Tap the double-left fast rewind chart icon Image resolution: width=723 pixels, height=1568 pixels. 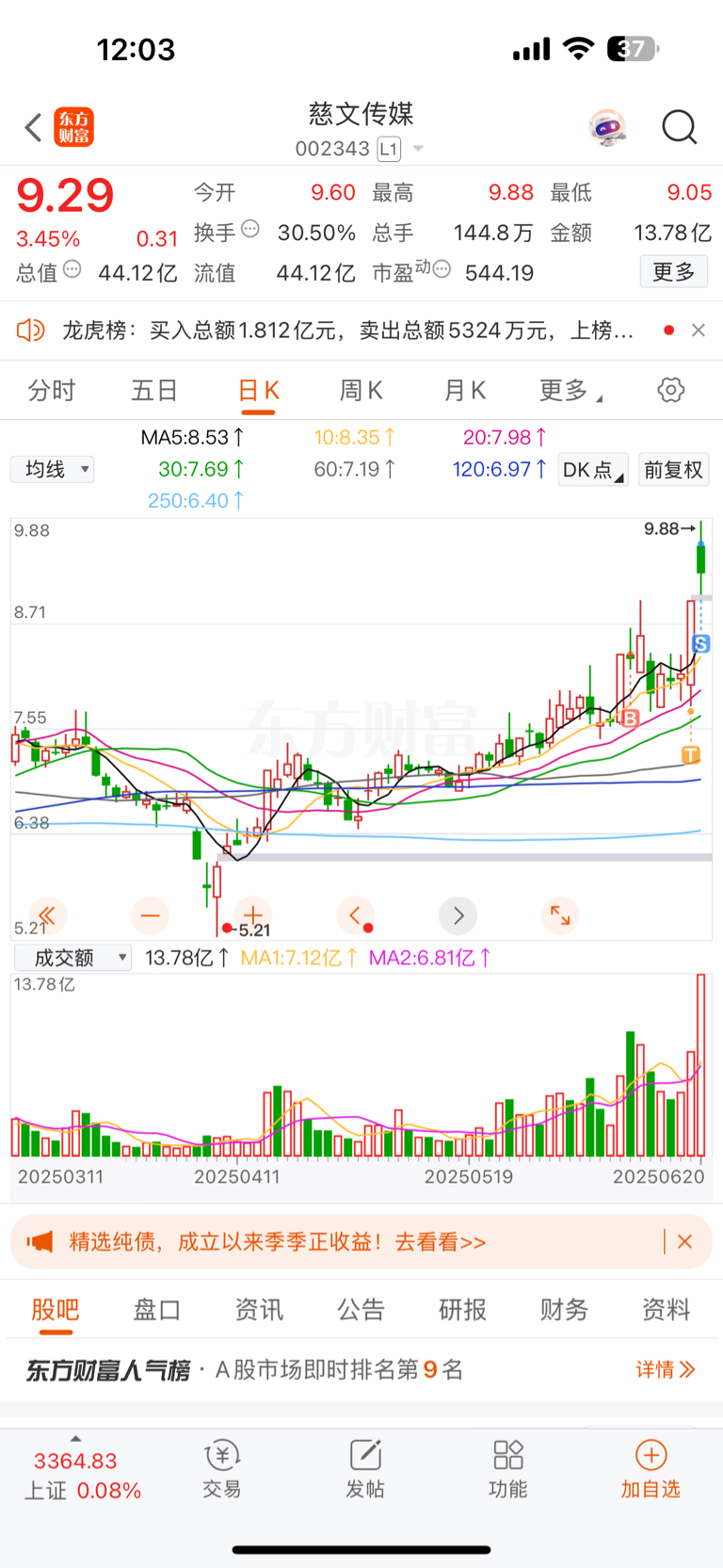pyautogui.click(x=47, y=914)
